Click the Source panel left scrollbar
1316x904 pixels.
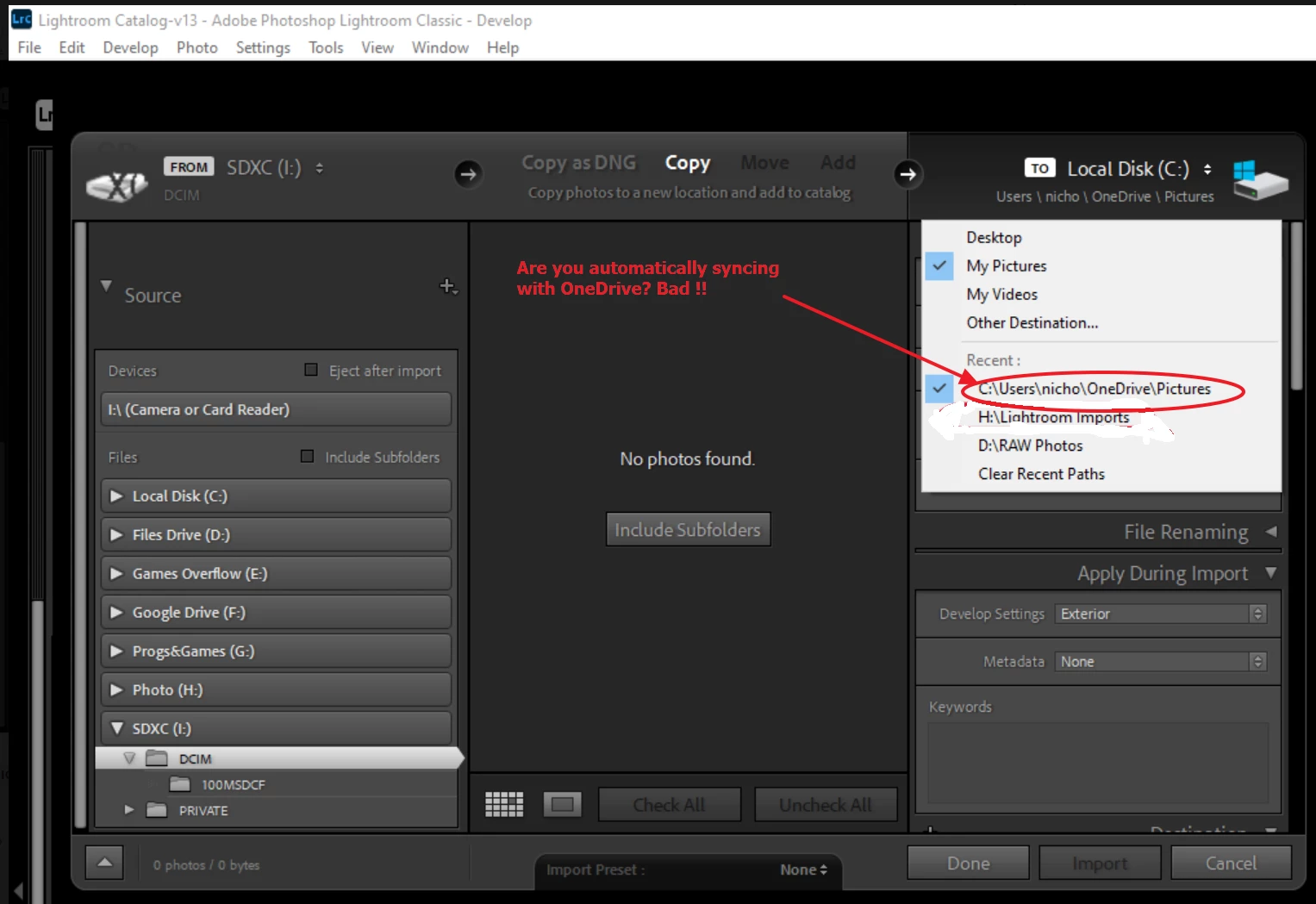click(x=80, y=524)
